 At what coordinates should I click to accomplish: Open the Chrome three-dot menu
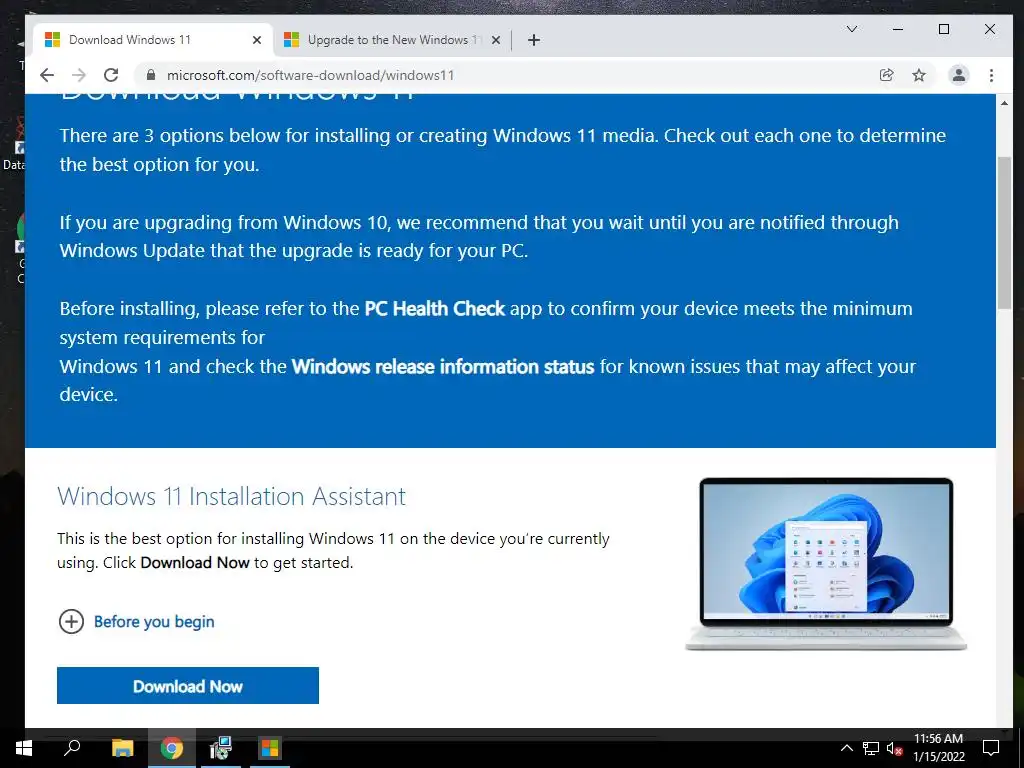[991, 75]
